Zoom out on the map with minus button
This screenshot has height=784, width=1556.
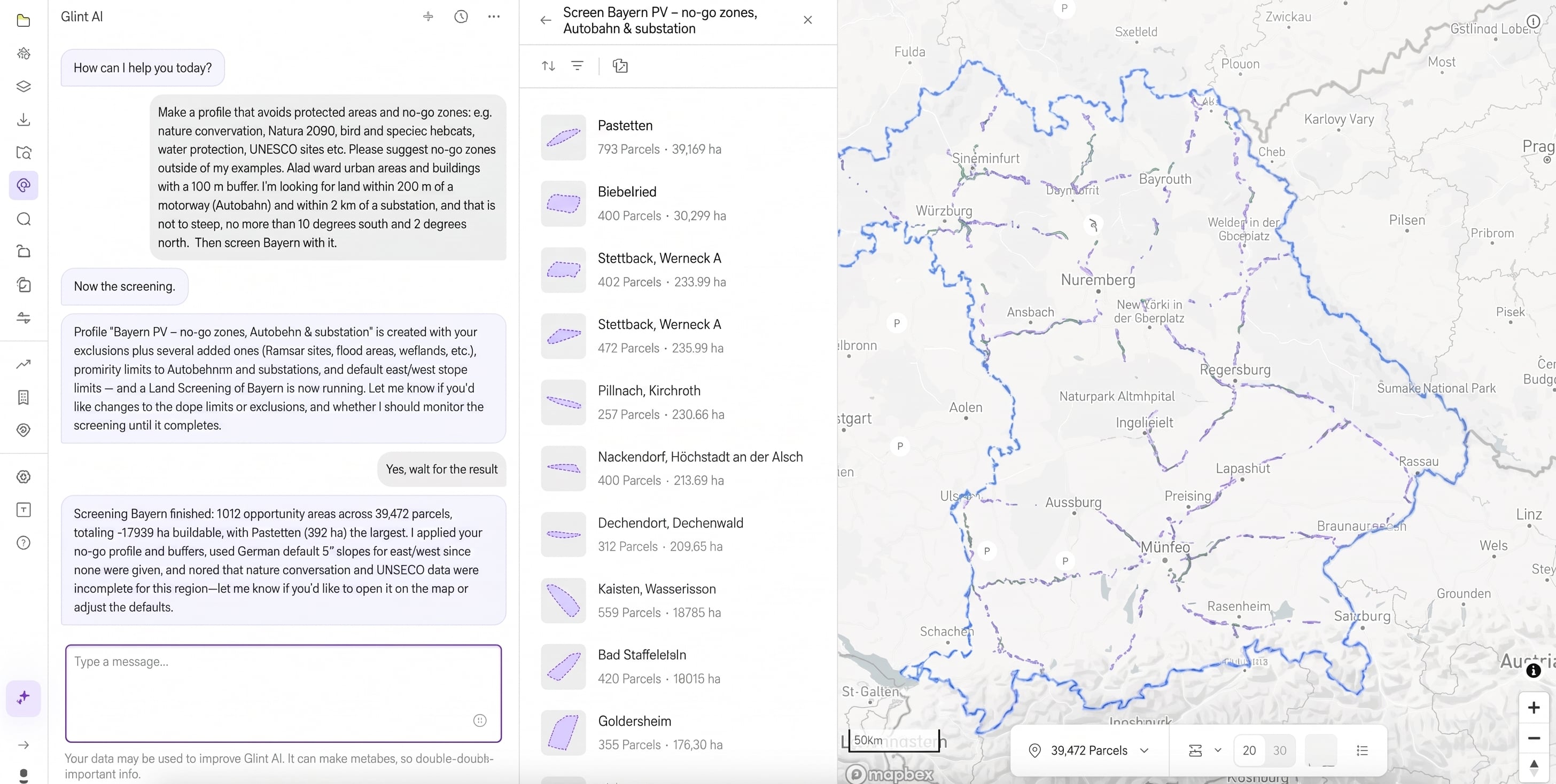tap(1533, 738)
